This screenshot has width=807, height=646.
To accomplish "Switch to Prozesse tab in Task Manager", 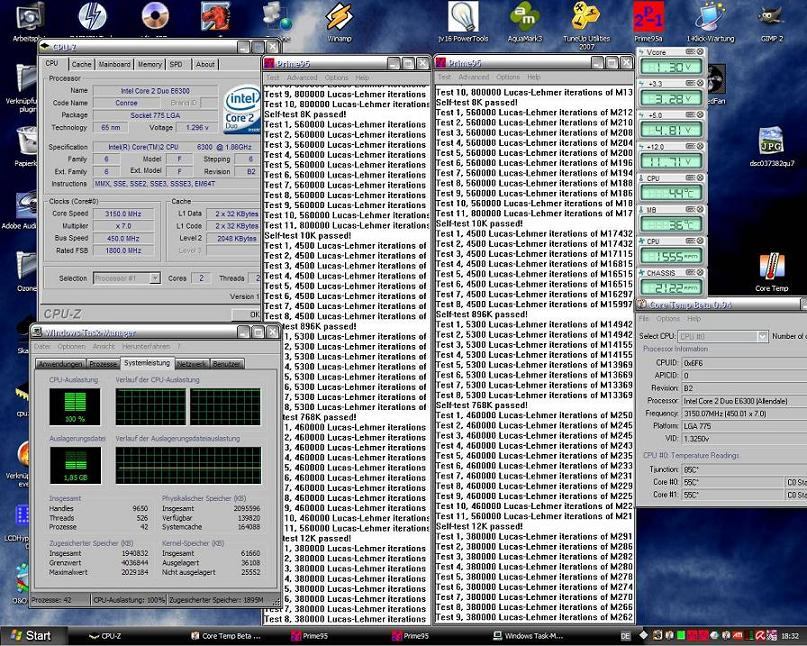I will pos(103,364).
